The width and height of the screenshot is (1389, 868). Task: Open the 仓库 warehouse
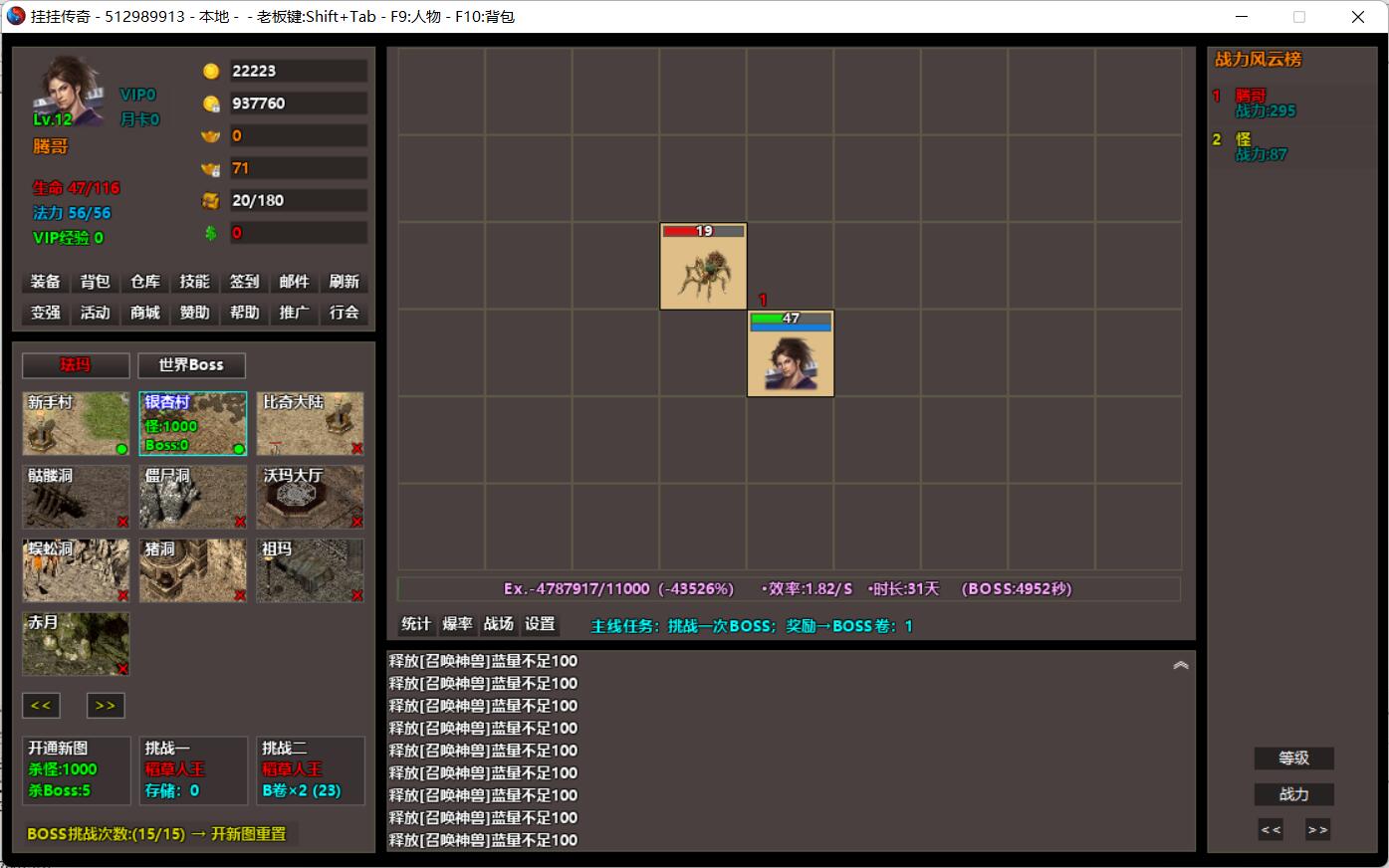coord(145,282)
